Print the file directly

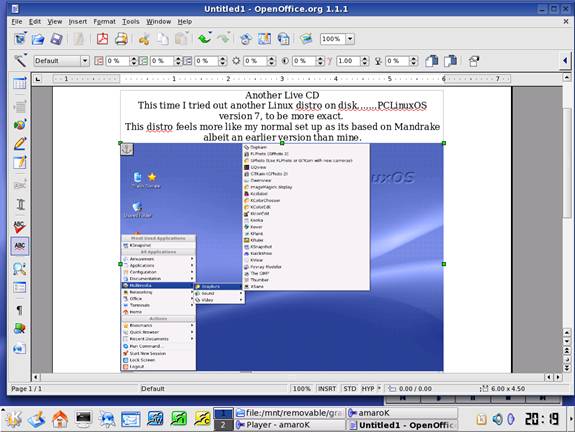pyautogui.click(x=121, y=39)
